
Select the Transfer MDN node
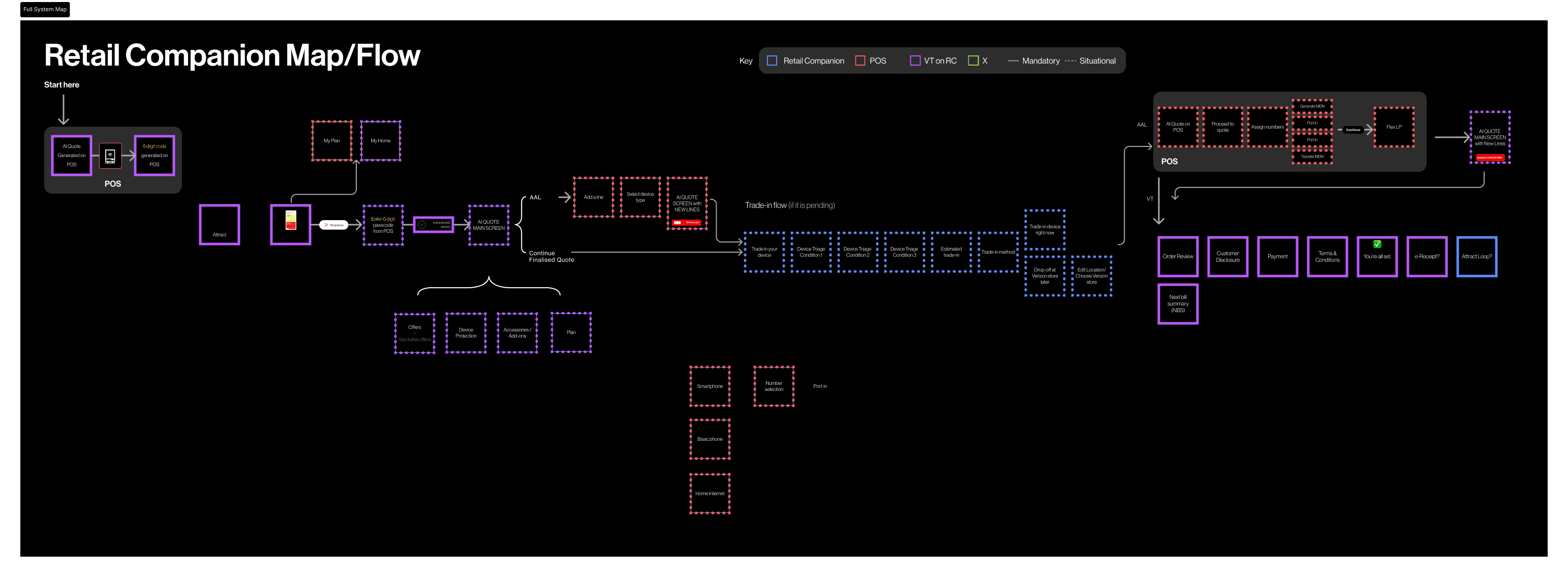pyautogui.click(x=1312, y=157)
